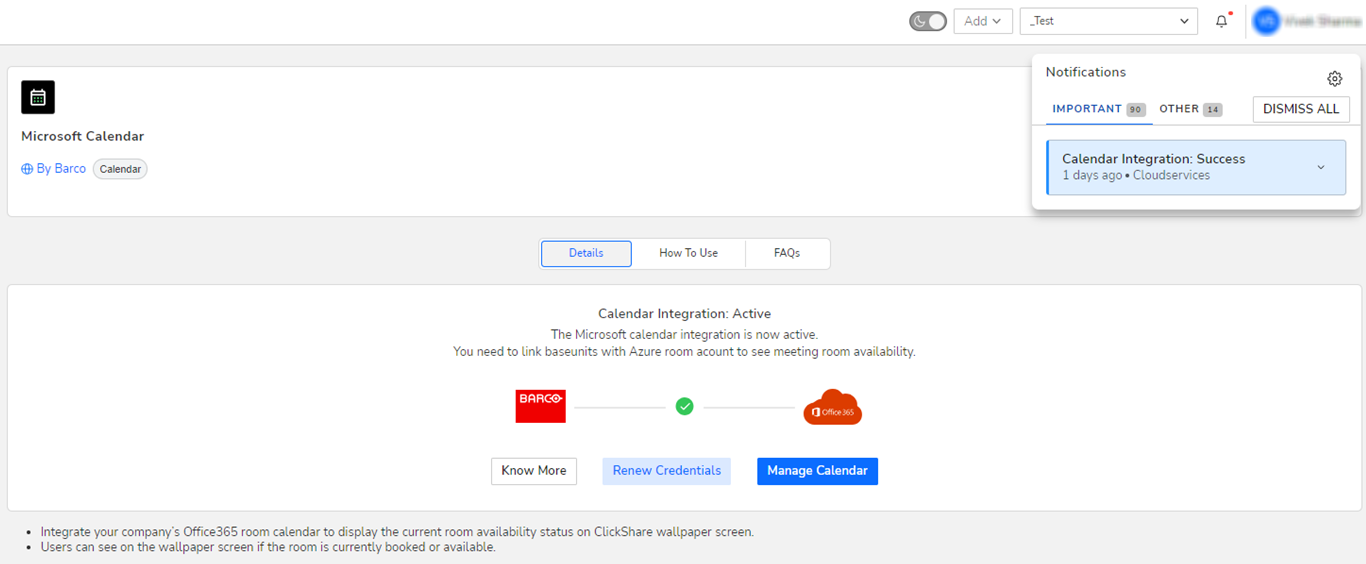This screenshot has height=564, width=1366.
Task: Toggle the dark mode switch
Action: (x=927, y=21)
